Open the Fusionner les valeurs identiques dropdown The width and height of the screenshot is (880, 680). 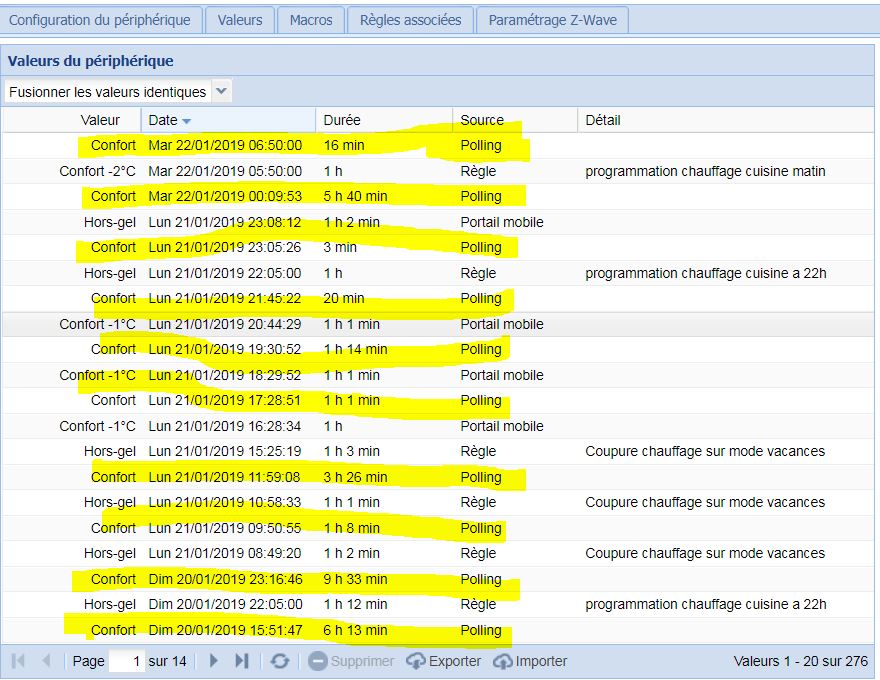221,91
